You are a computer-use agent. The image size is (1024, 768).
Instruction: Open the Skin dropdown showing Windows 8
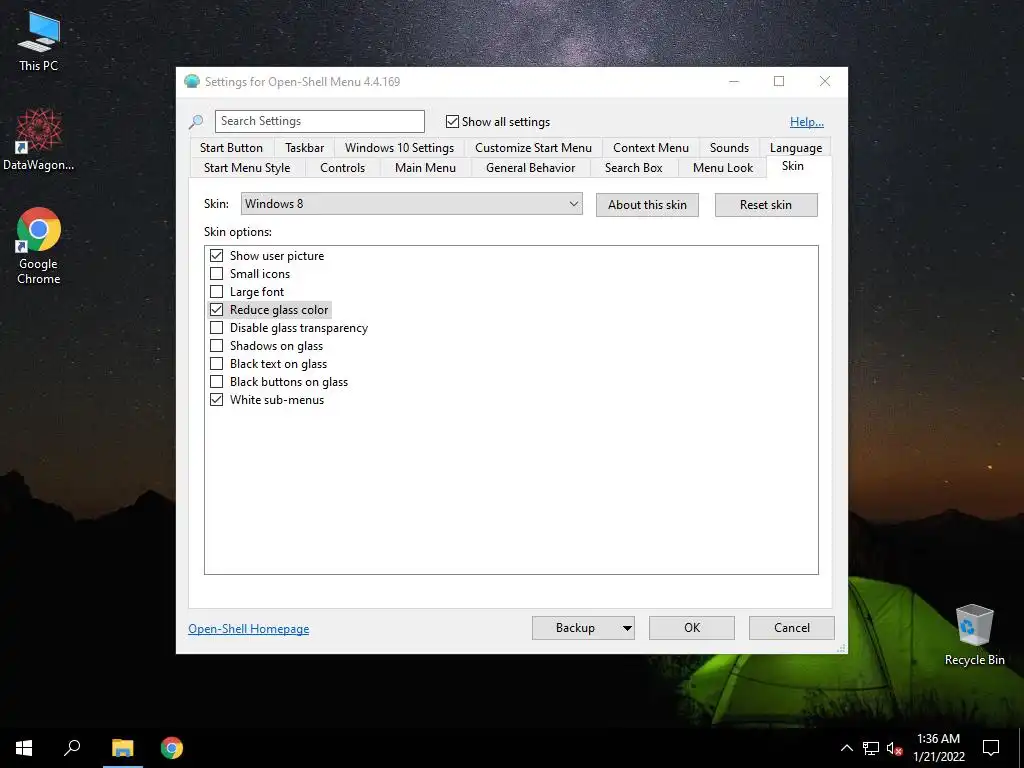pos(411,204)
